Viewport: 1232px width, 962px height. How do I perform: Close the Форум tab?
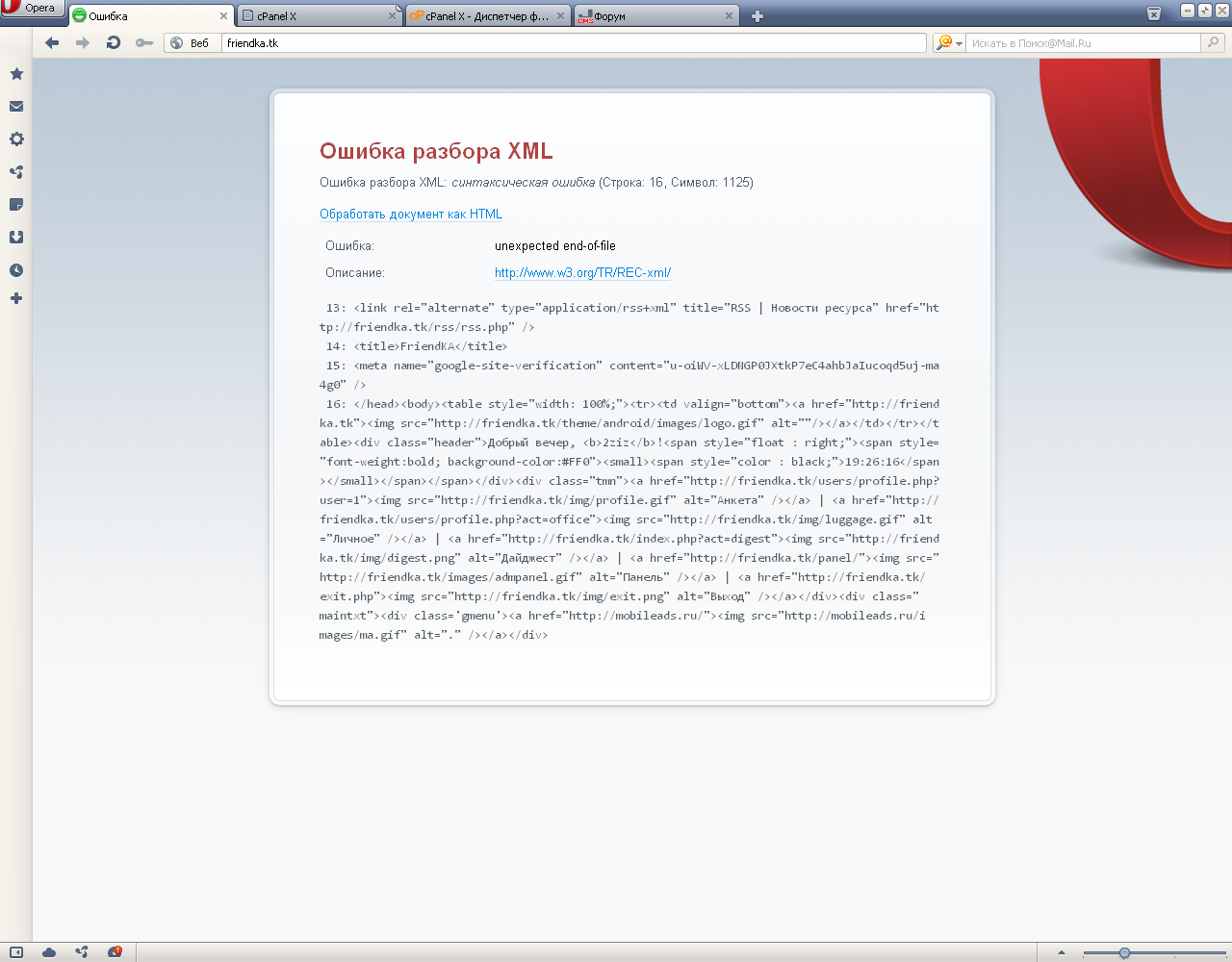click(729, 16)
